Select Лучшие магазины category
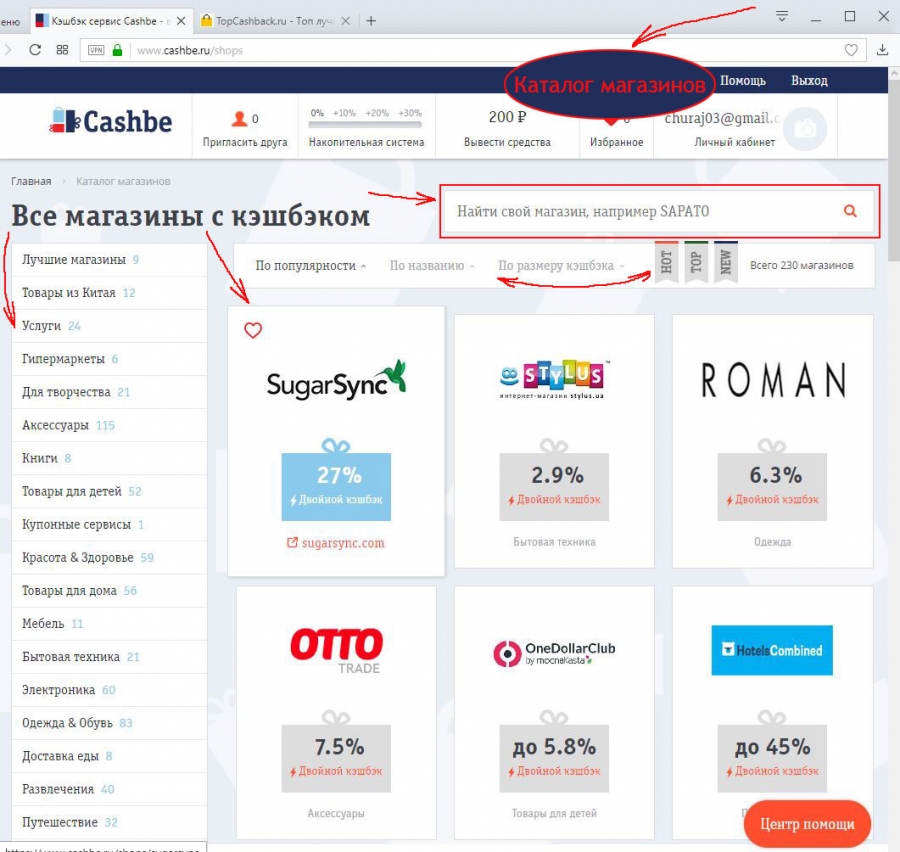Screen dimensions: 900x852 coord(109,260)
